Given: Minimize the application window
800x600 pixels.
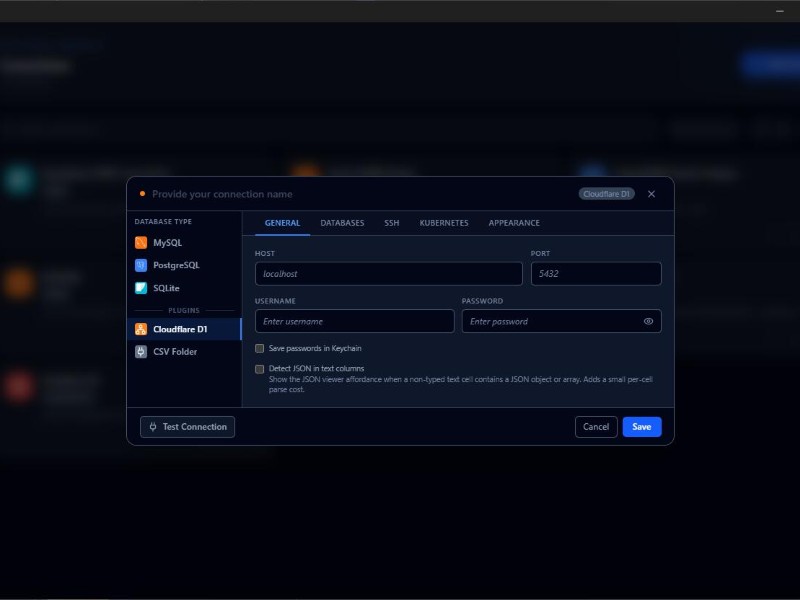Looking at the screenshot, I should [780, 11].
